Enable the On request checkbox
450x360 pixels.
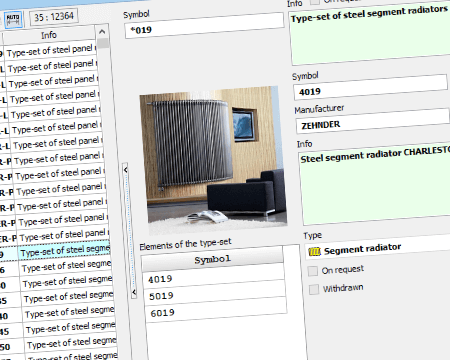coord(313,271)
